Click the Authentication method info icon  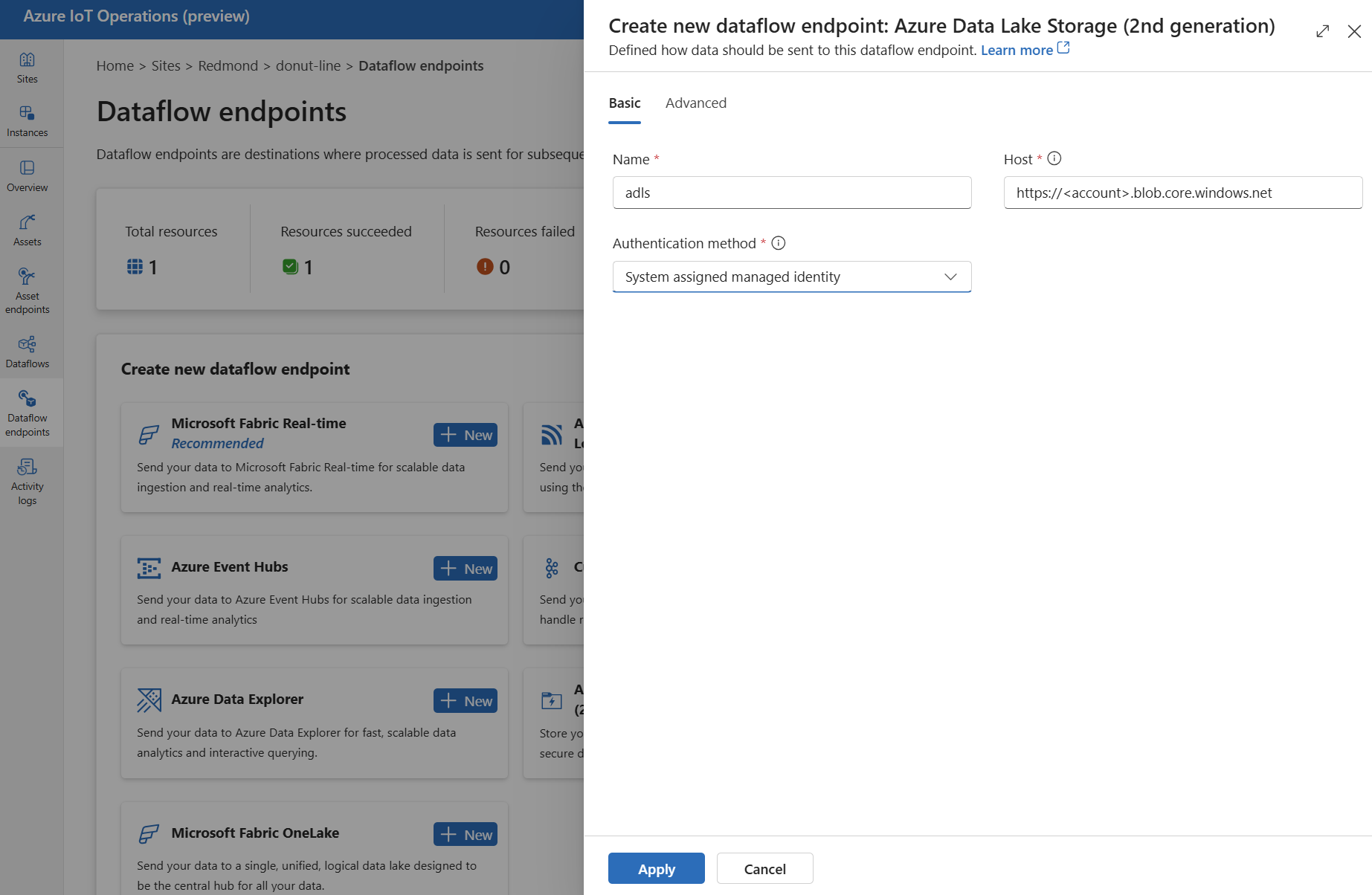pyautogui.click(x=779, y=243)
